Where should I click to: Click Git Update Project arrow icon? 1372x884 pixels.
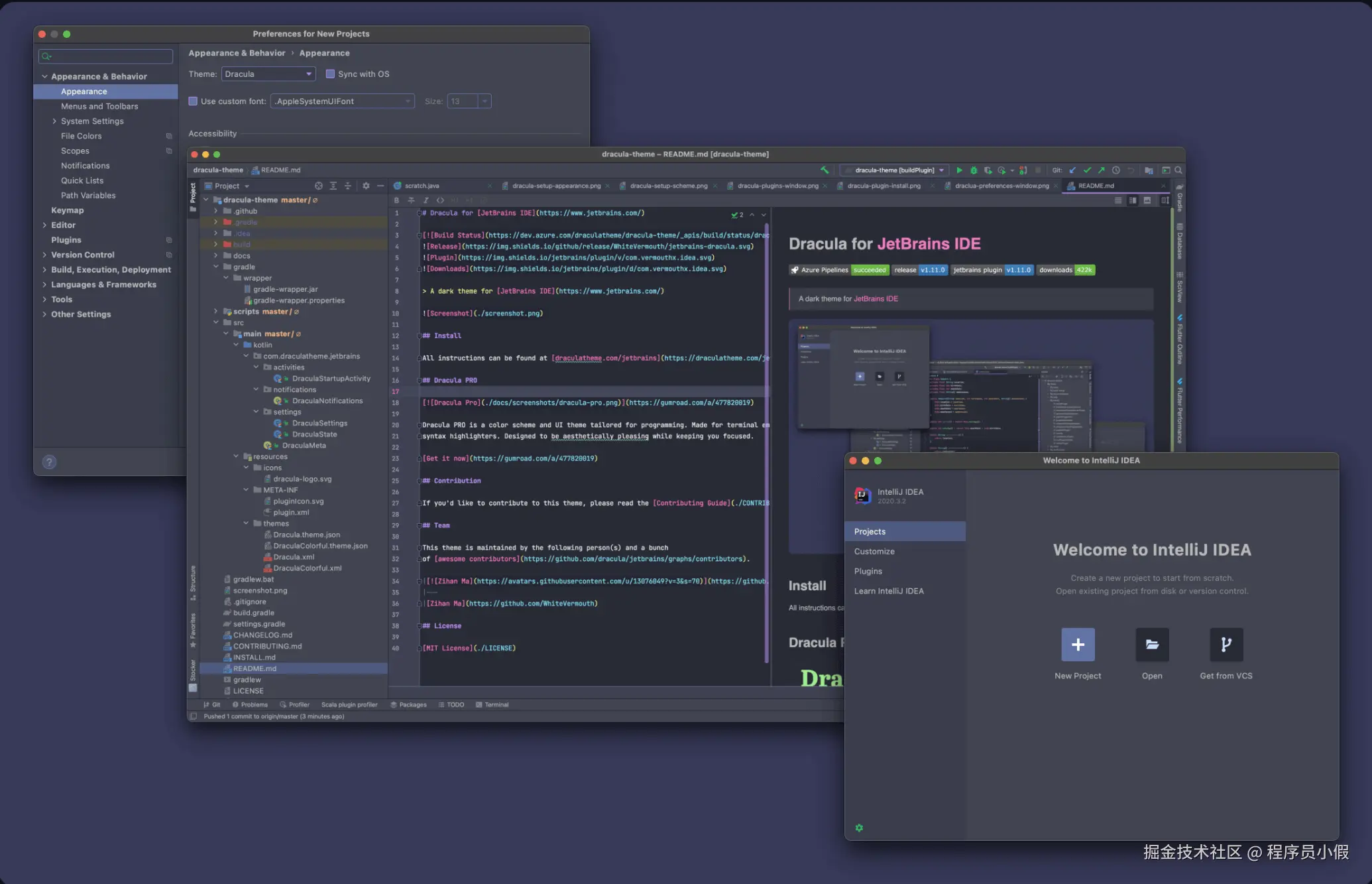(x=1072, y=170)
